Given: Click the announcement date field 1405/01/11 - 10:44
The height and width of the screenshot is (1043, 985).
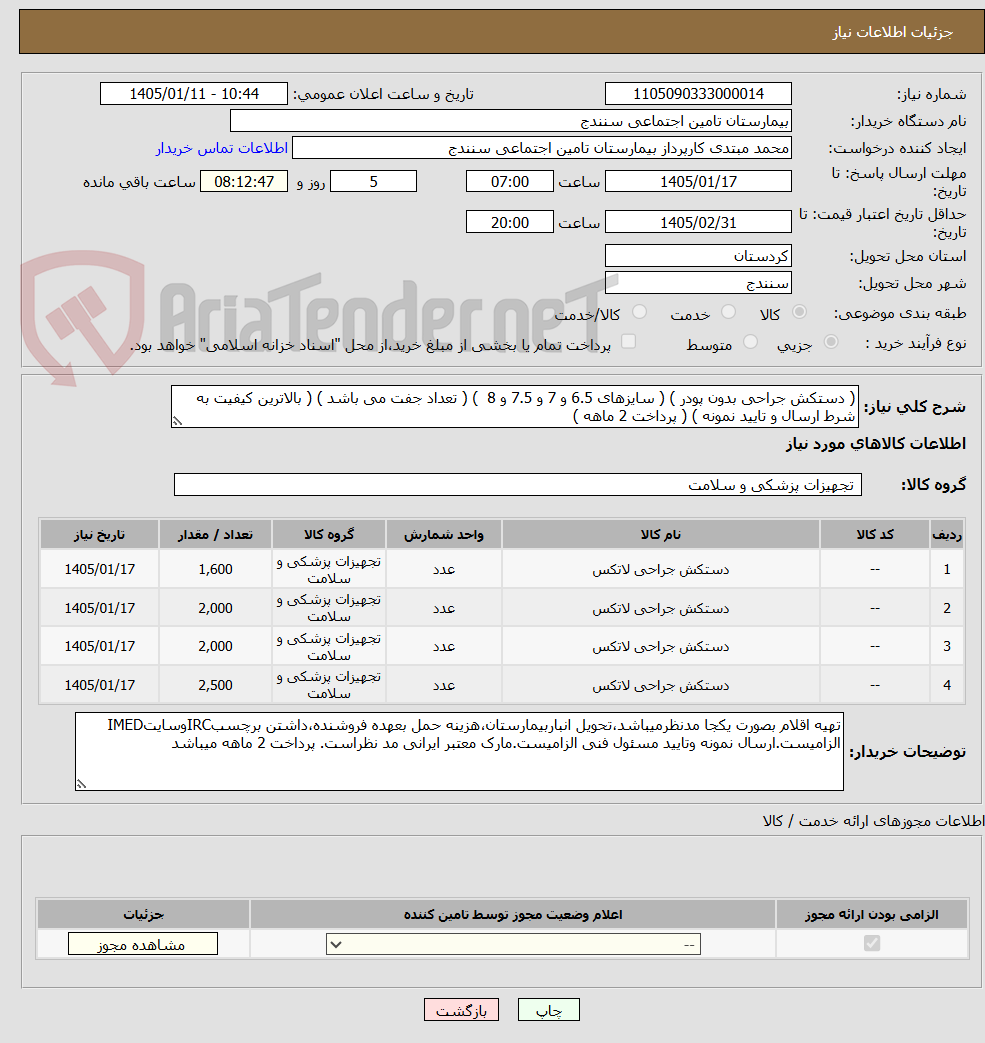Looking at the screenshot, I should point(194,94).
